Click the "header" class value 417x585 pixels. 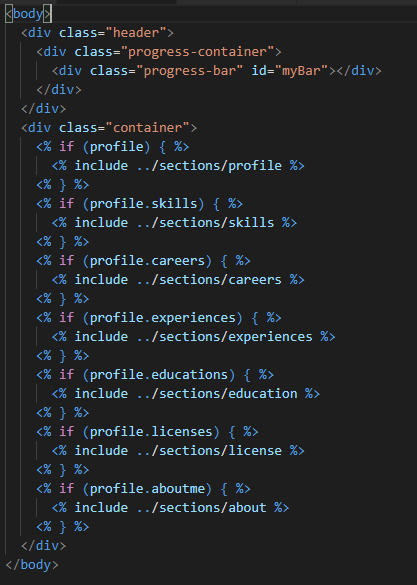click(136, 33)
